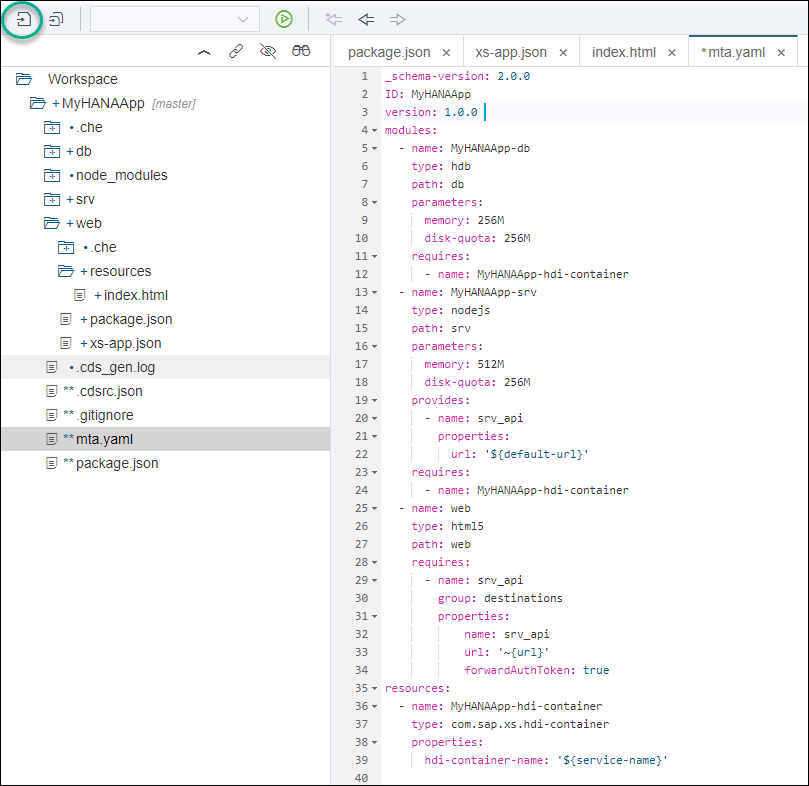Click 'forwardAuthToken: true' line
The width and height of the screenshot is (809, 786).
[537, 670]
